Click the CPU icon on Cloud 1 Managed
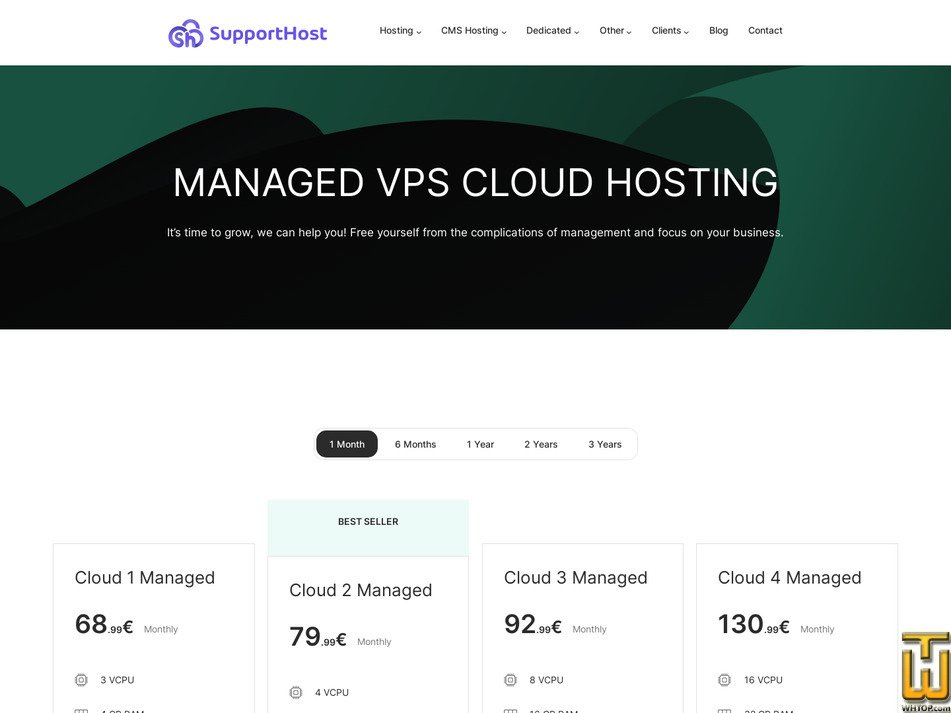The image size is (951, 713). pyautogui.click(x=81, y=679)
